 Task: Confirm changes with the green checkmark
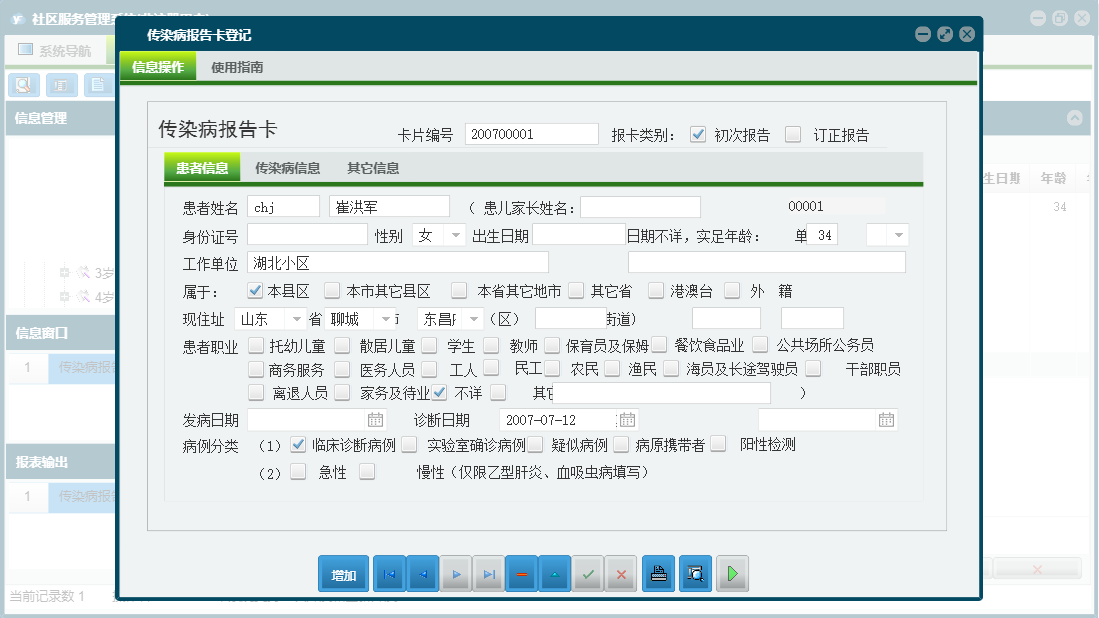(x=587, y=573)
